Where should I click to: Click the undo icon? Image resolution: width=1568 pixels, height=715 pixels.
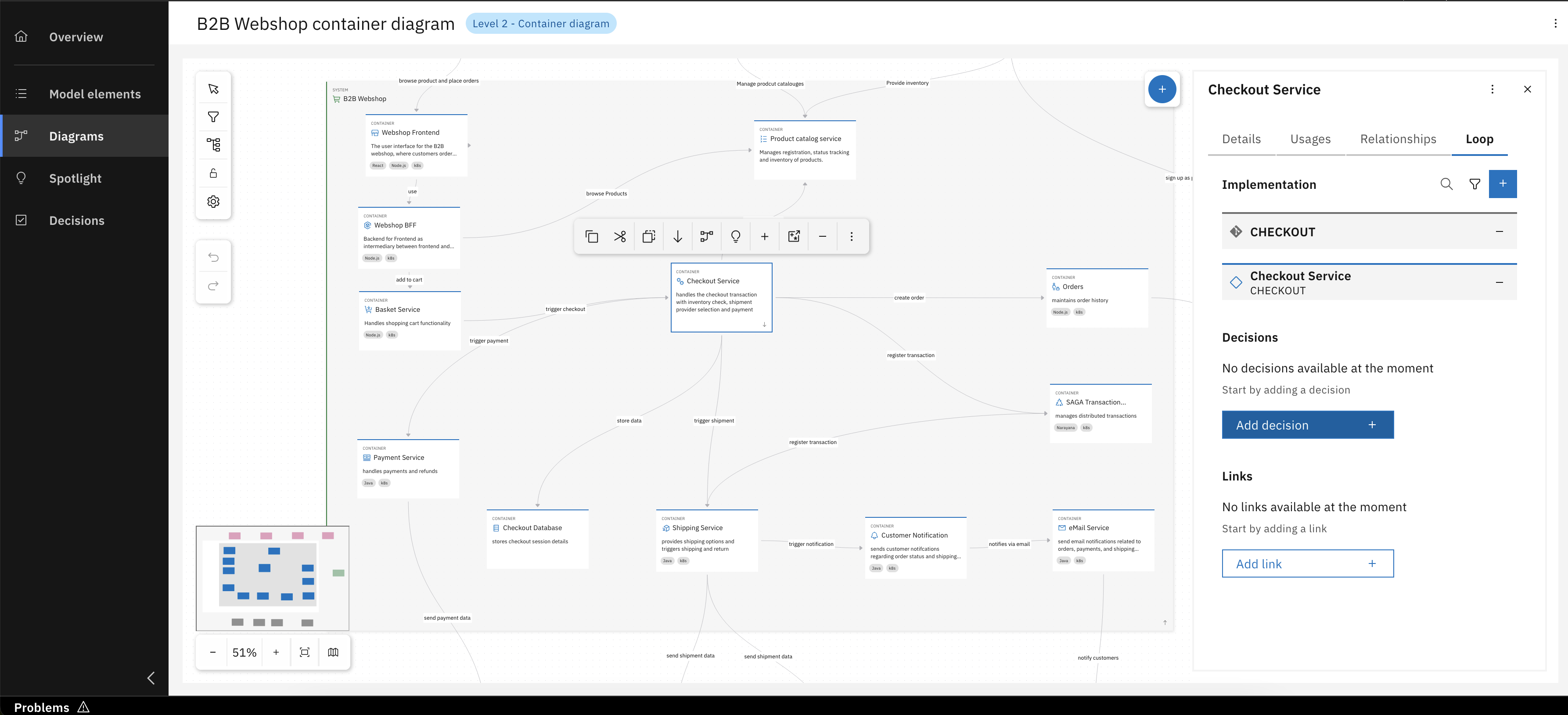pos(213,257)
